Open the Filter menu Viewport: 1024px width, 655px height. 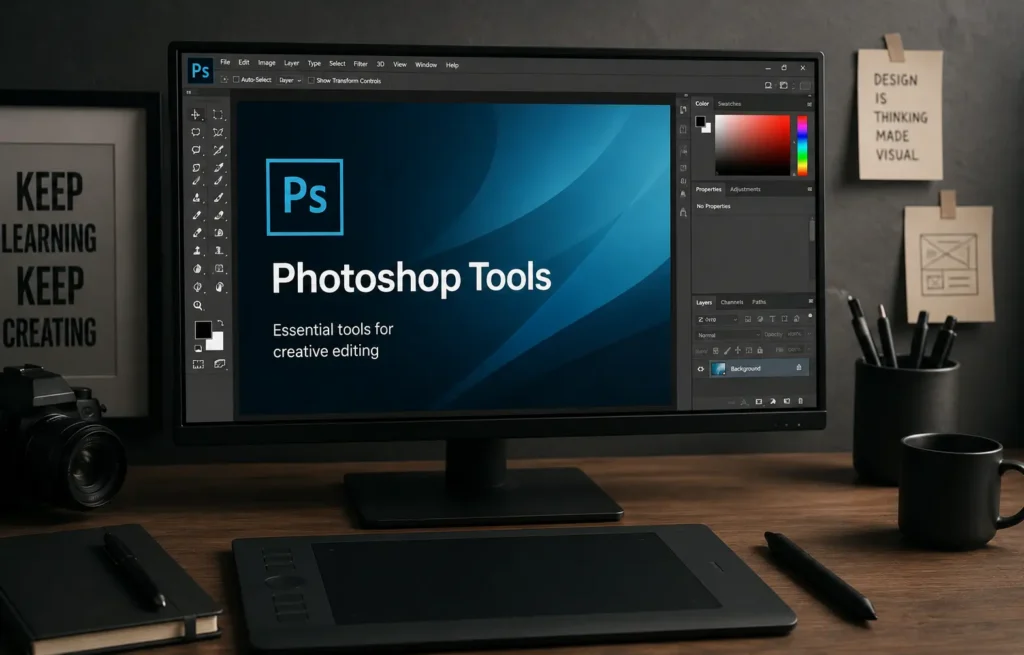tap(360, 64)
